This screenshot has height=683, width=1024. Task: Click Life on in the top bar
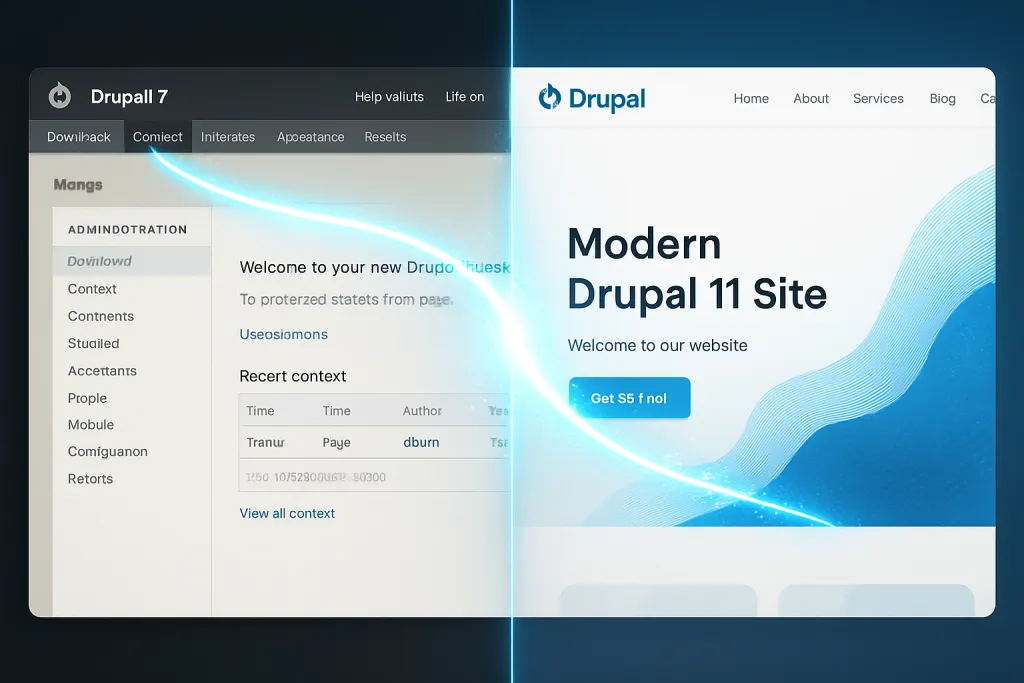click(465, 97)
